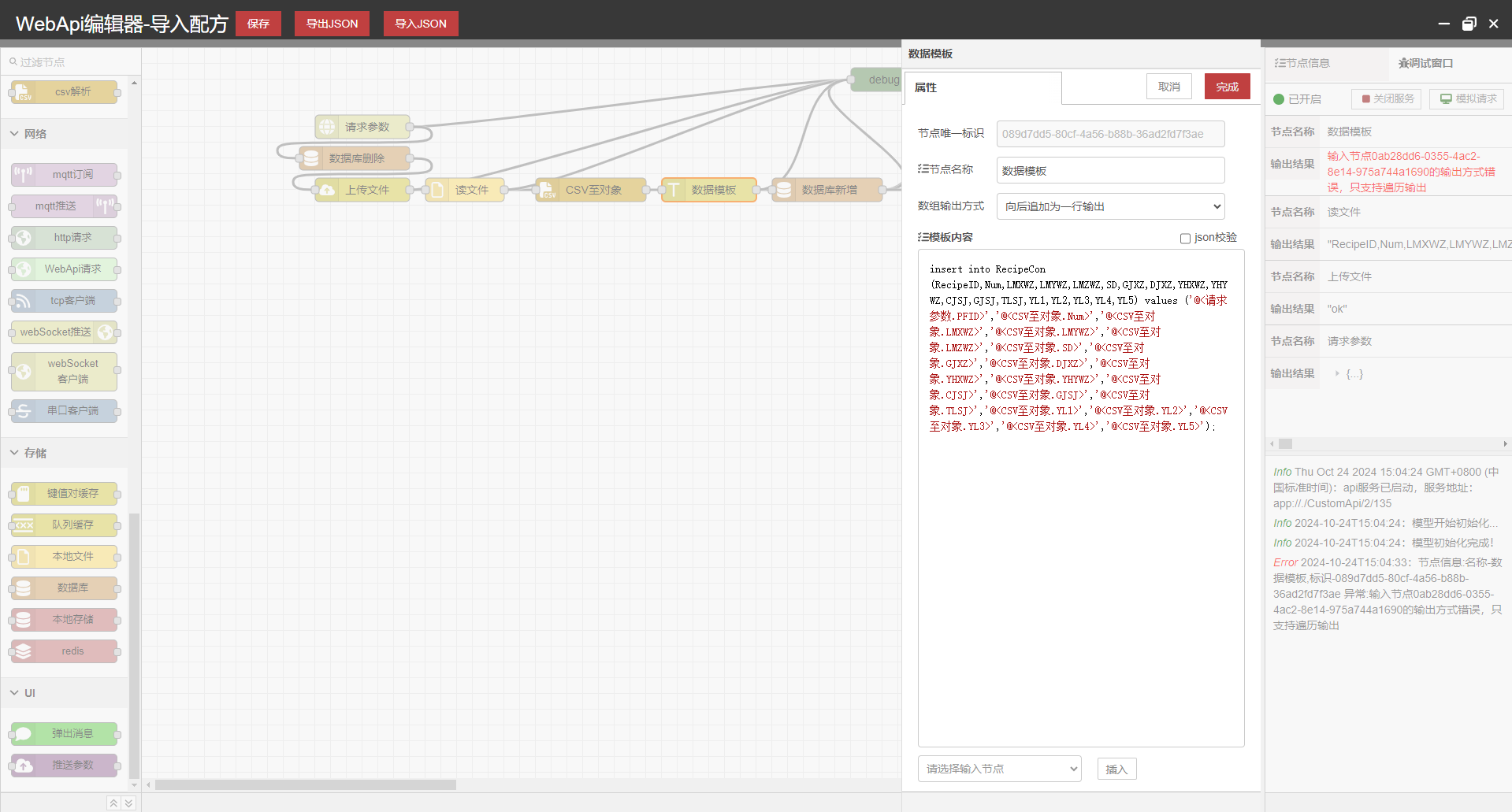Image resolution: width=1512 pixels, height=812 pixels.
Task: Click inside the 模板内容 text area
Action: [x=1081, y=498]
